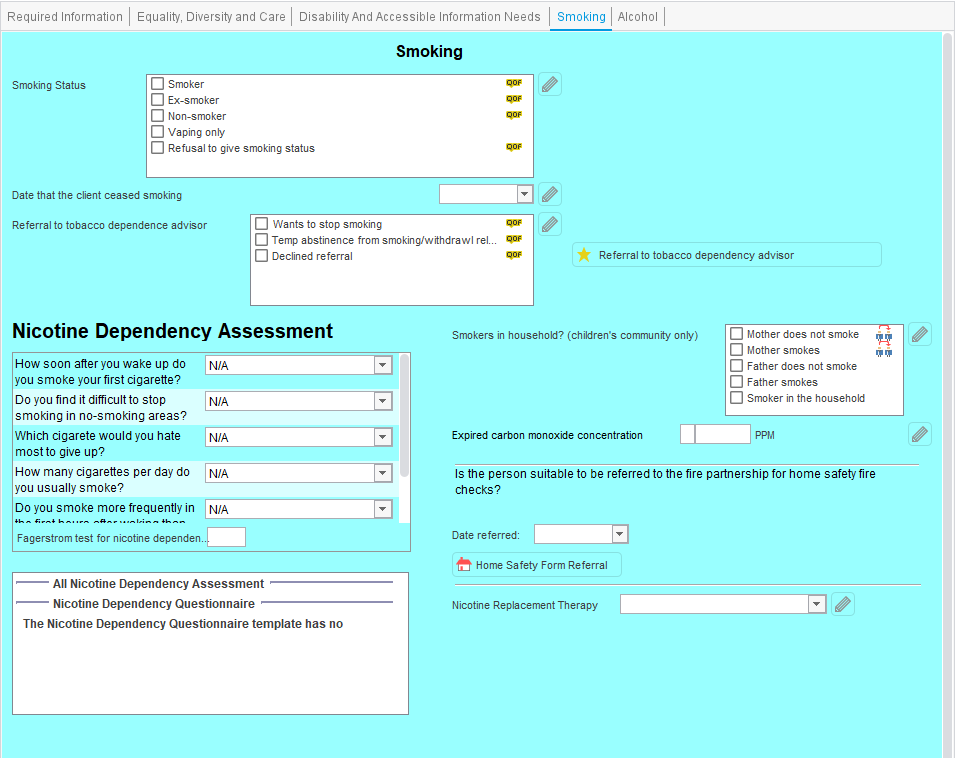Tick the Non-smoker checkbox
This screenshot has width=955, height=758.
tap(158, 115)
